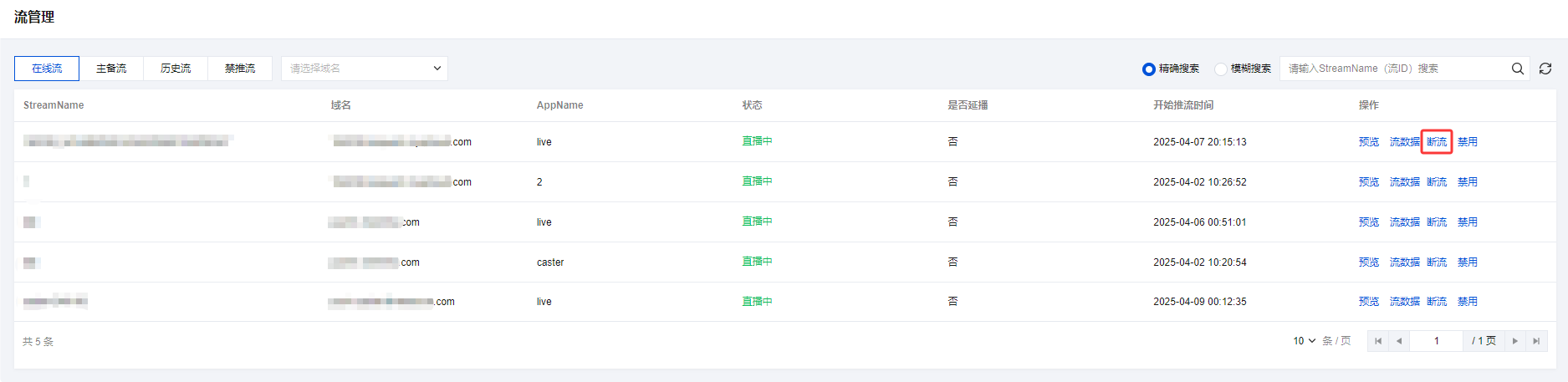Click 断流 for the first stream row
This screenshot has width=1568, height=382.
[x=1437, y=142]
